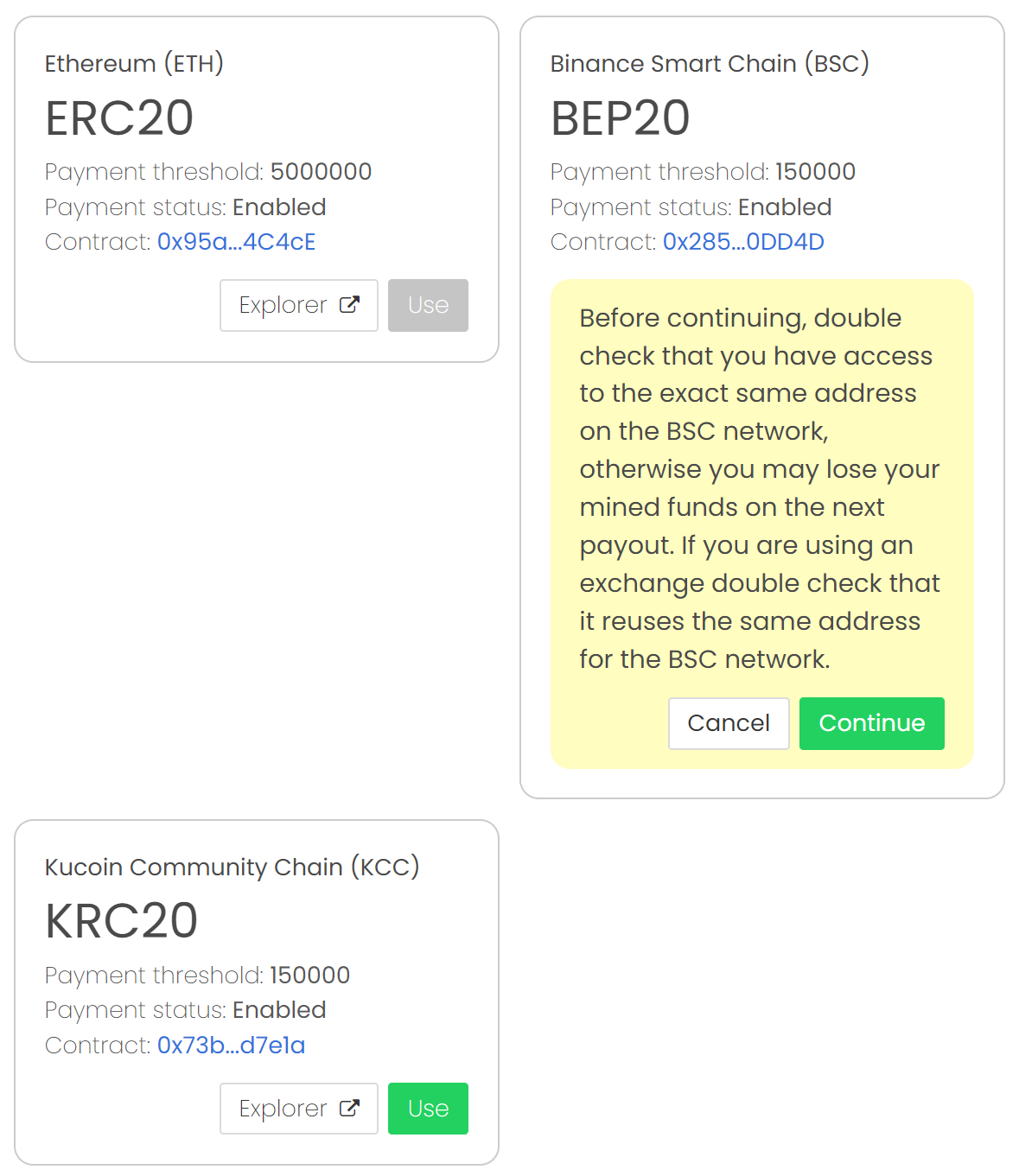Click the KRC20 heading
The height and width of the screenshot is (1176, 1019).
pos(121,921)
